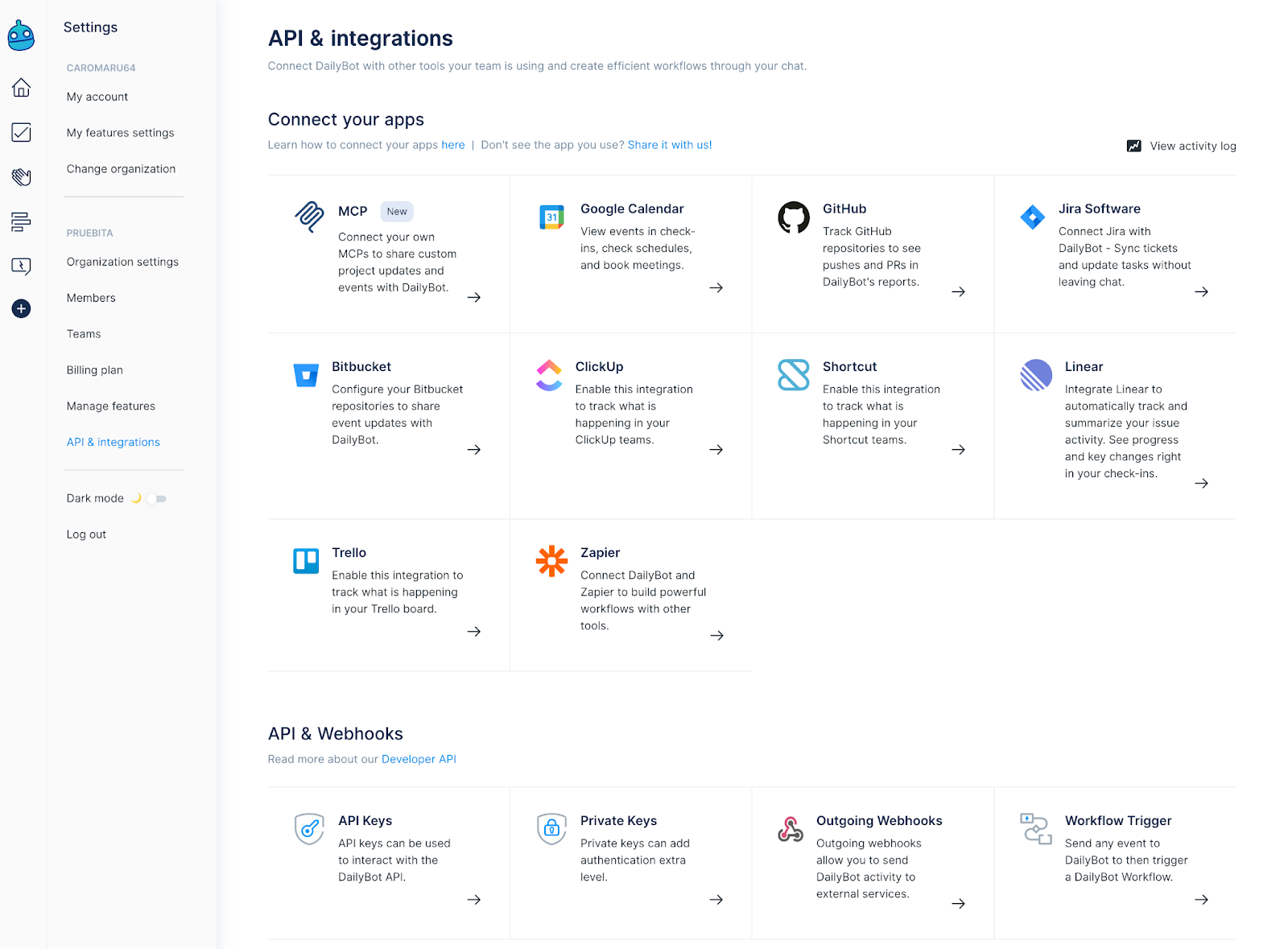
Task: Click the GitHub octocat icon
Action: 793,217
